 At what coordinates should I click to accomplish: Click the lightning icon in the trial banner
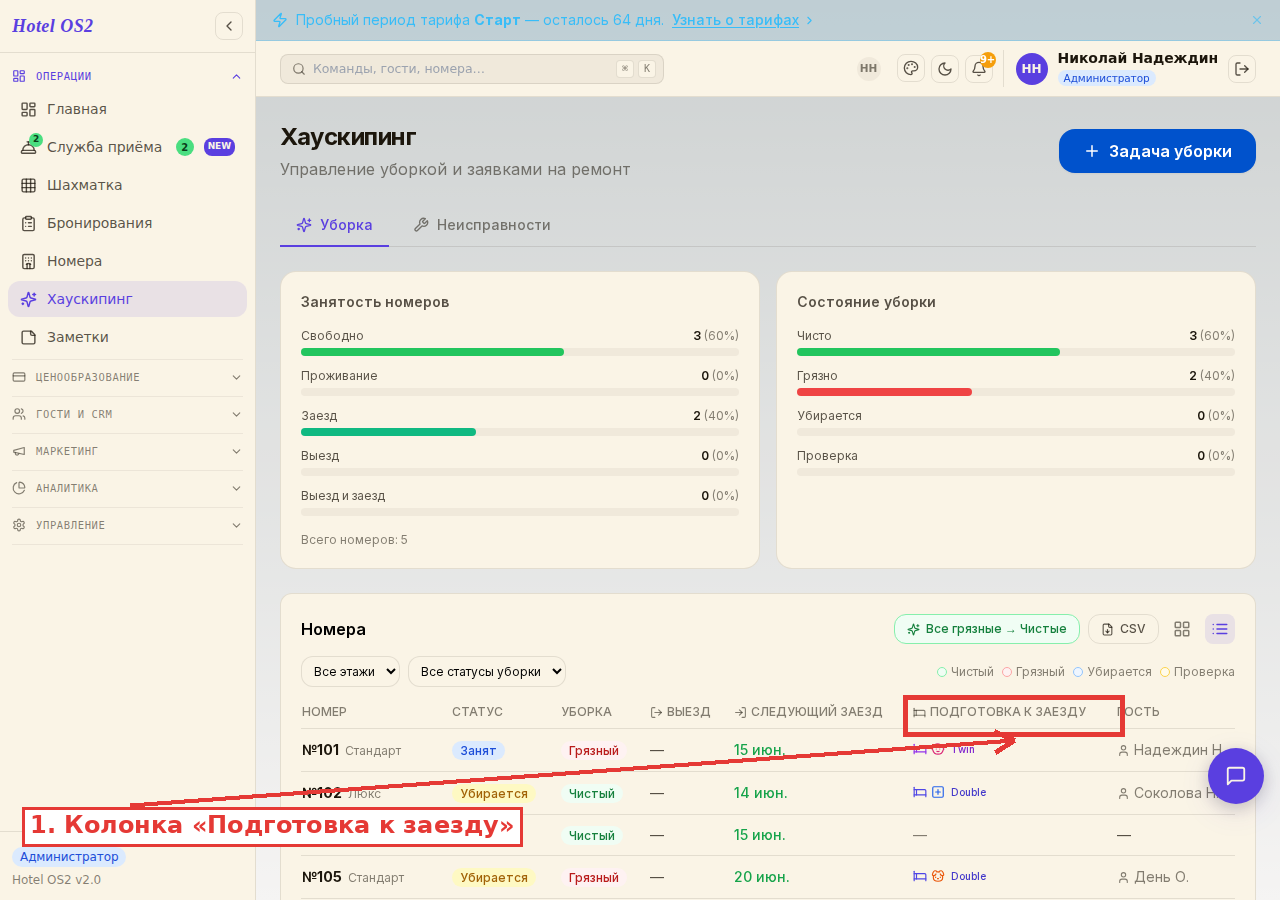(x=280, y=20)
